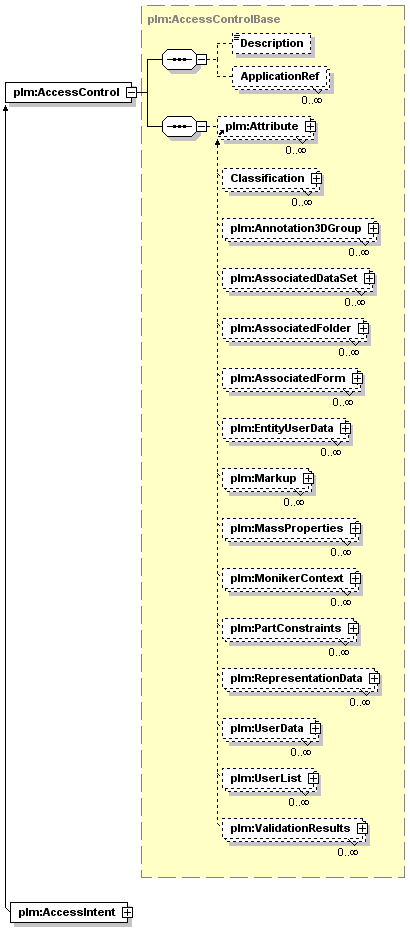Expand plm:Attribute plus box
410x928 pixels.
coord(310,126)
